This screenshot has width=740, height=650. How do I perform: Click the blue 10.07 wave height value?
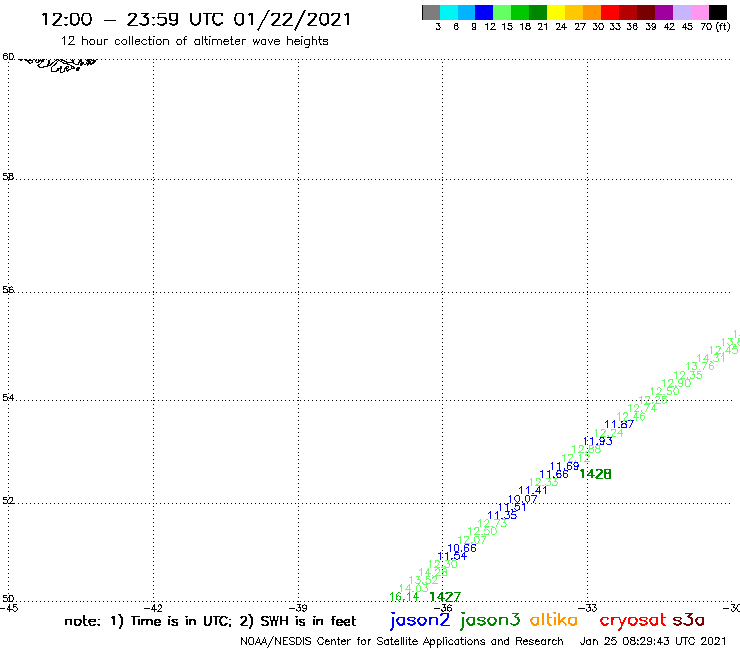522,499
